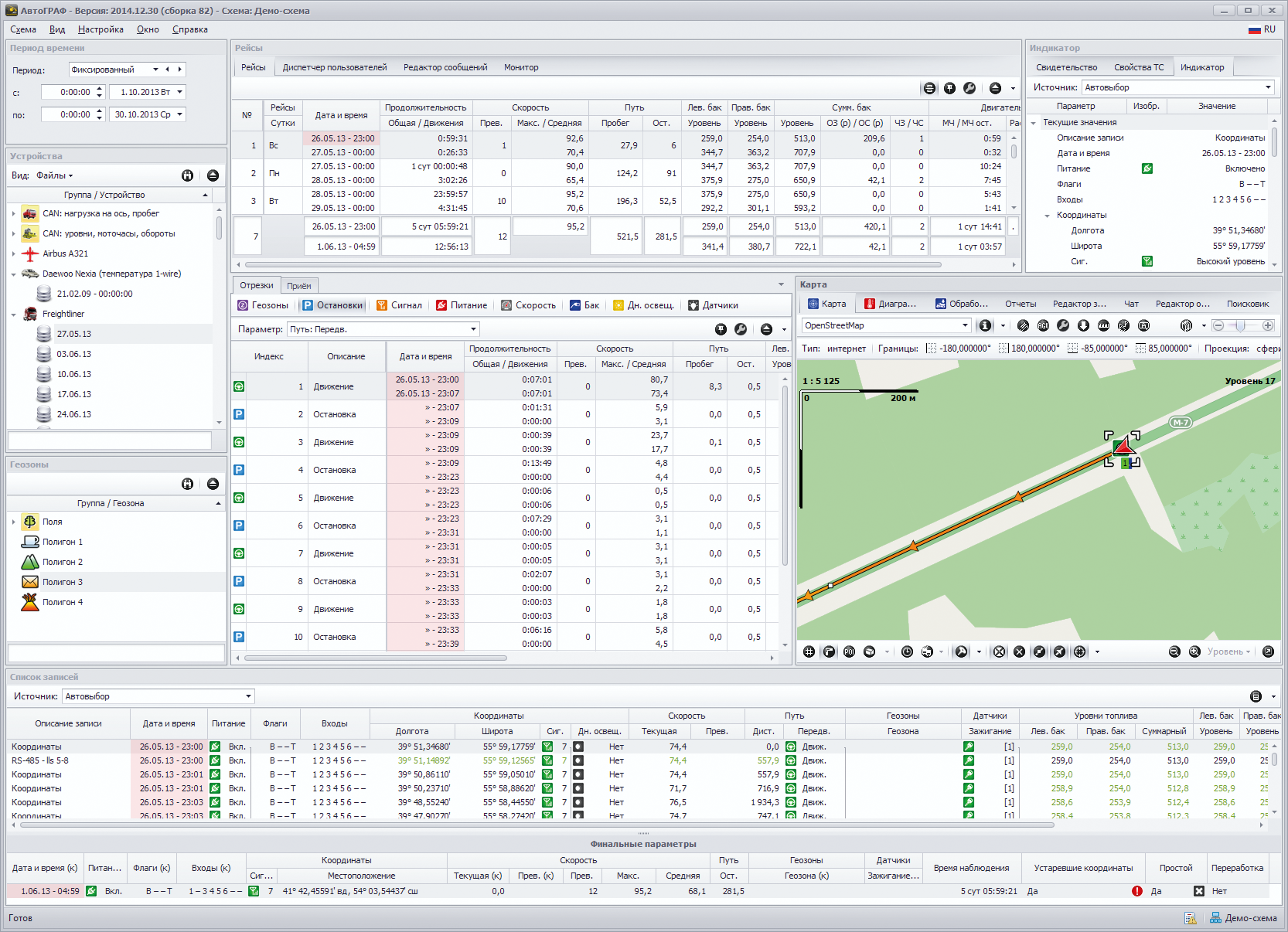Click the list icon in Рейсы toolbar

pyautogui.click(x=929, y=88)
